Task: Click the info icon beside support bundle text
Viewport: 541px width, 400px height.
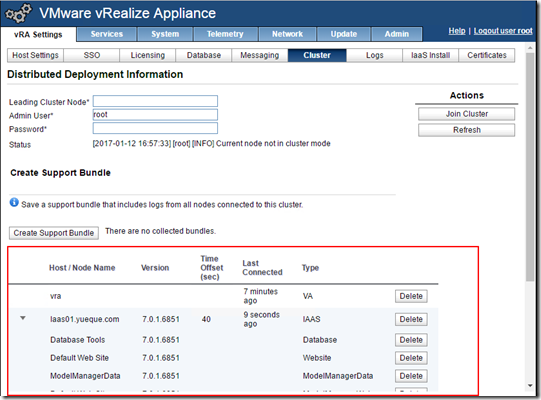Action: (x=14, y=203)
